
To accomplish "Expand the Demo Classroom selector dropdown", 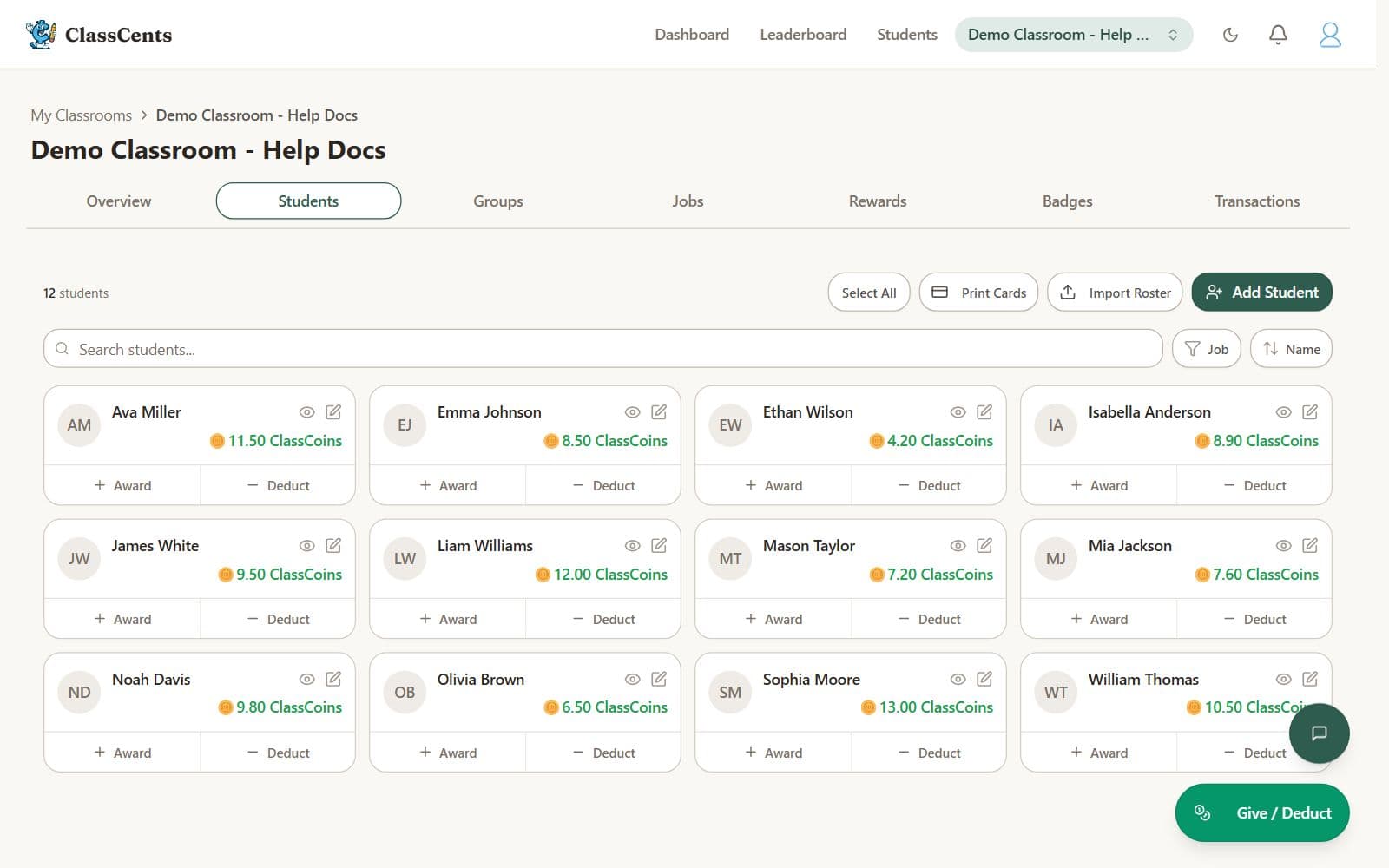I will click(1074, 35).
